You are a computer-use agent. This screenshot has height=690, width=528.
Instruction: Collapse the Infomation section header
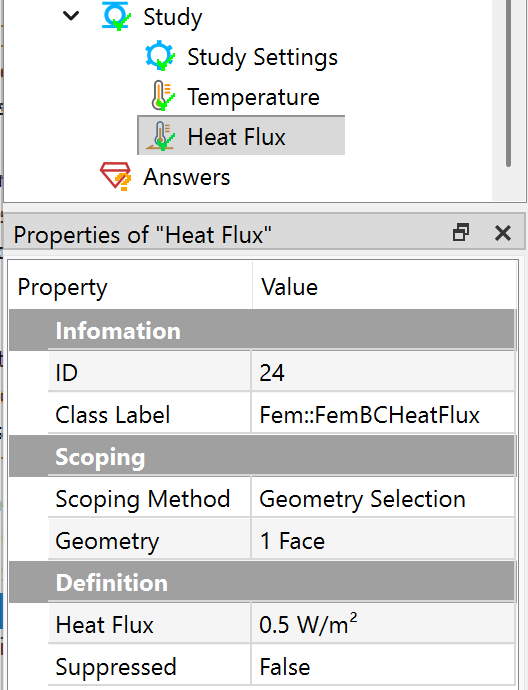point(262,330)
